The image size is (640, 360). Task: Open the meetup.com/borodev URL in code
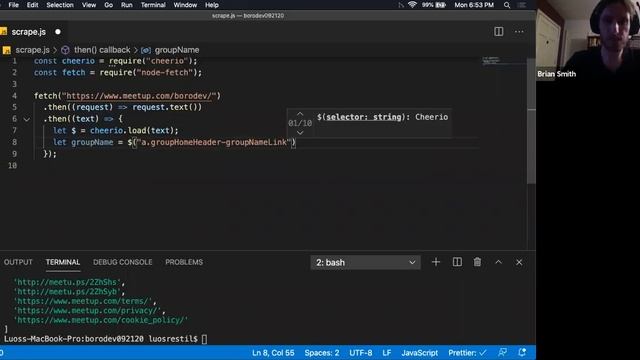pos(139,96)
